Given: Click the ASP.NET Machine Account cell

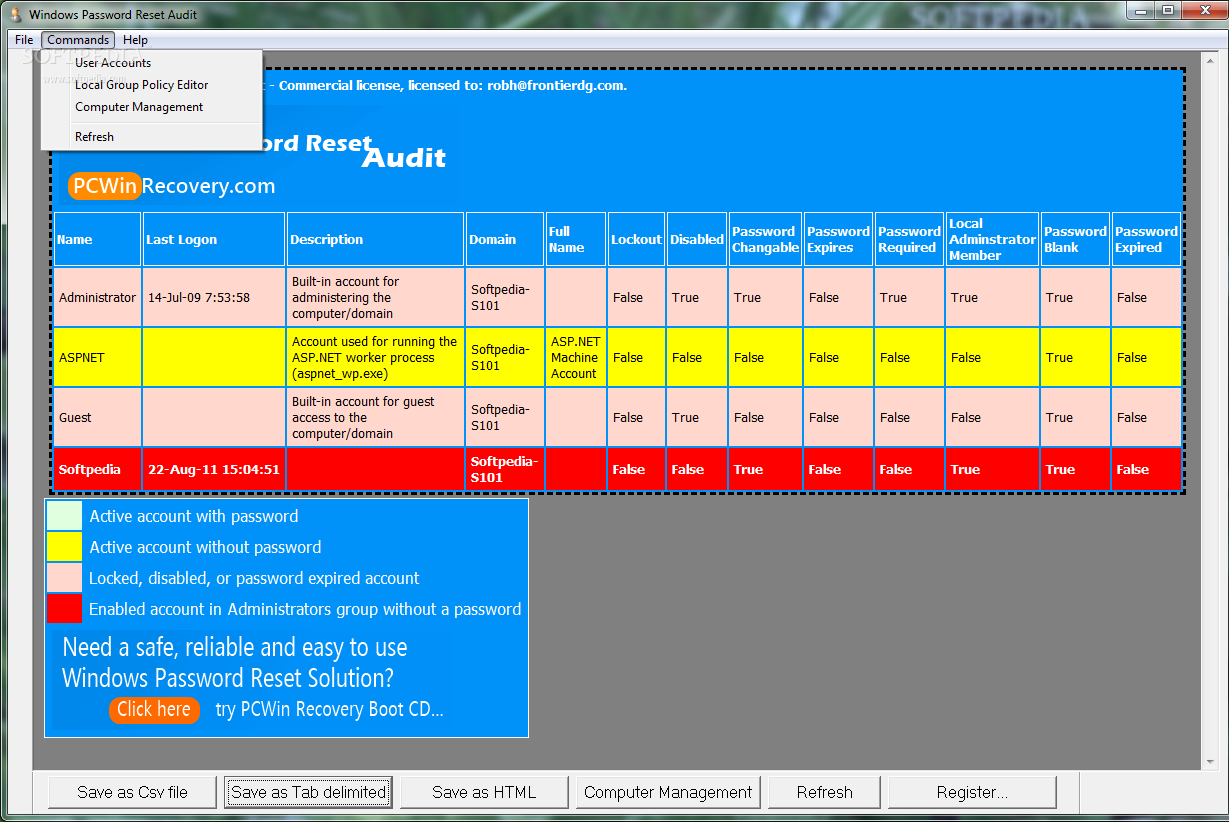Looking at the screenshot, I should pos(576,357).
